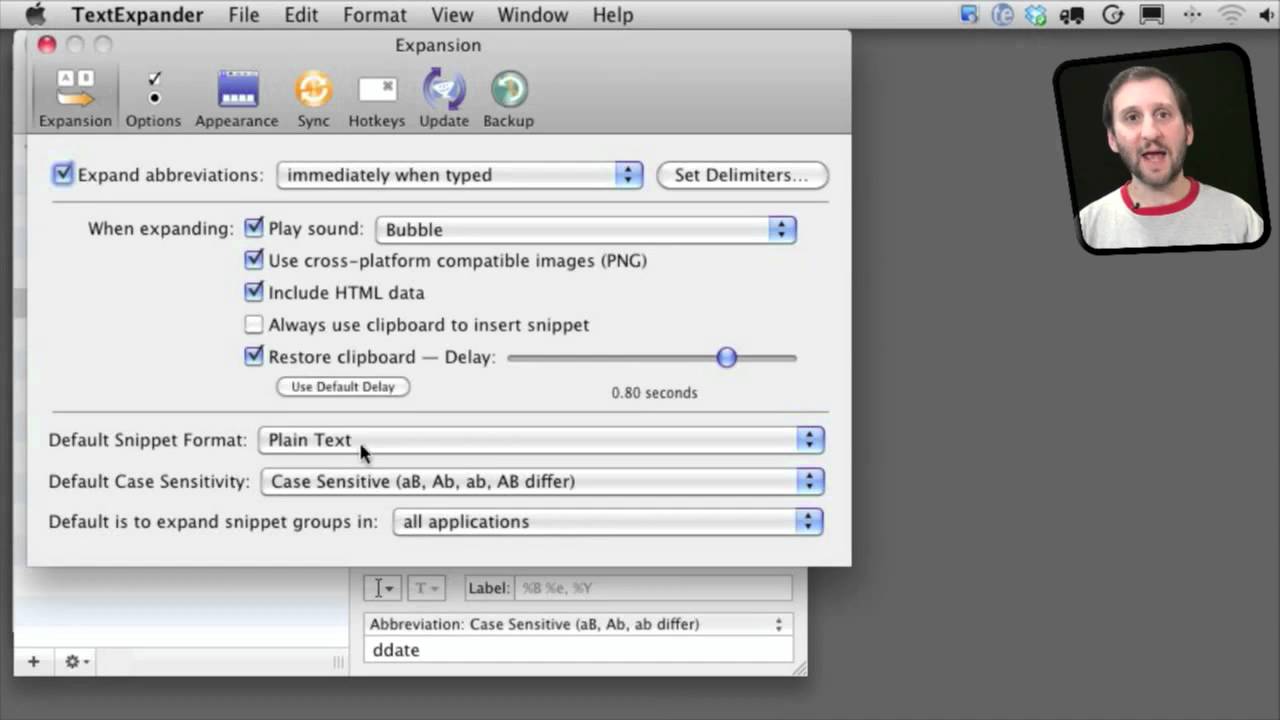Open the View menu

[453, 15]
